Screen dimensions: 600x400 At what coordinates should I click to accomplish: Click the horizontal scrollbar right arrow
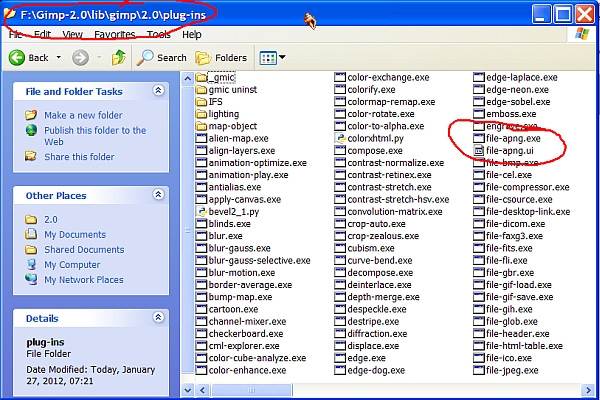click(588, 390)
